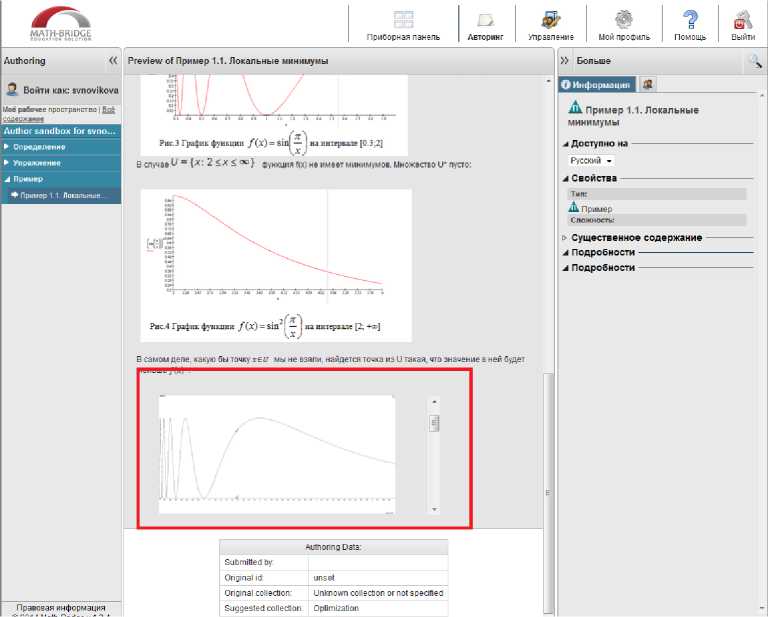Click the example icon next to right-panel title
Screen dimensions: 768x617
pyautogui.click(x=575, y=107)
